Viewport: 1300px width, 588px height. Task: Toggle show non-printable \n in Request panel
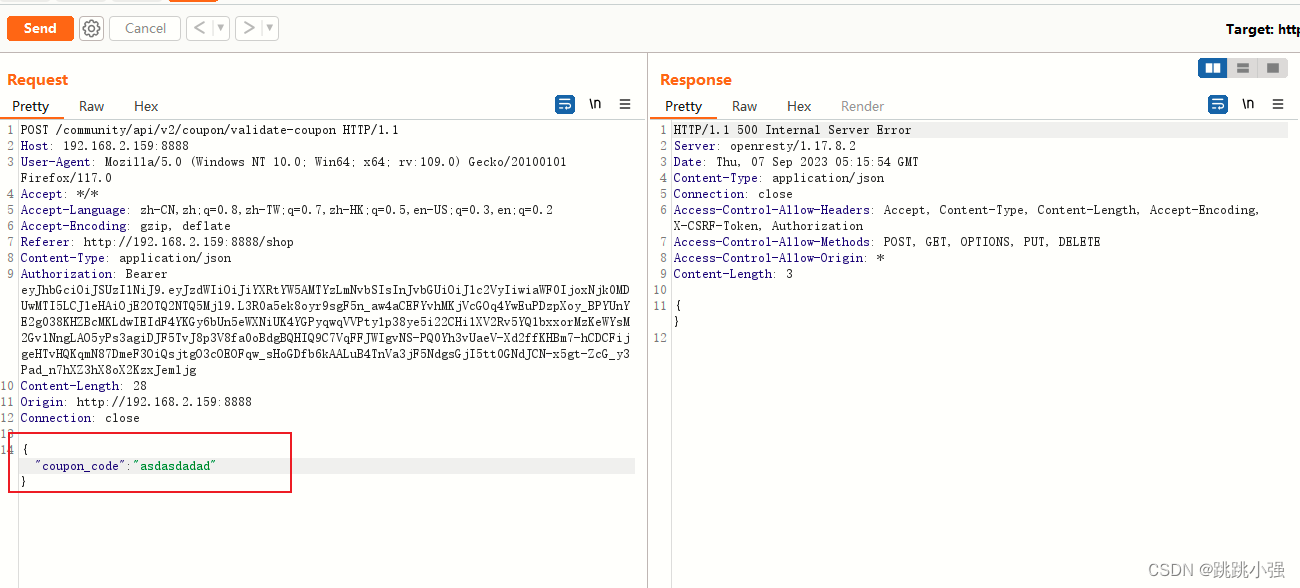click(595, 104)
